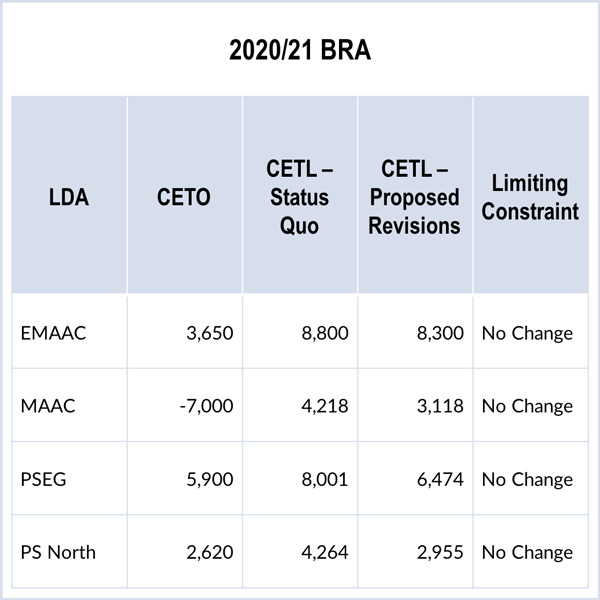Image resolution: width=600 pixels, height=600 pixels.
Task: Select the MAAC row label
Action: [48, 406]
